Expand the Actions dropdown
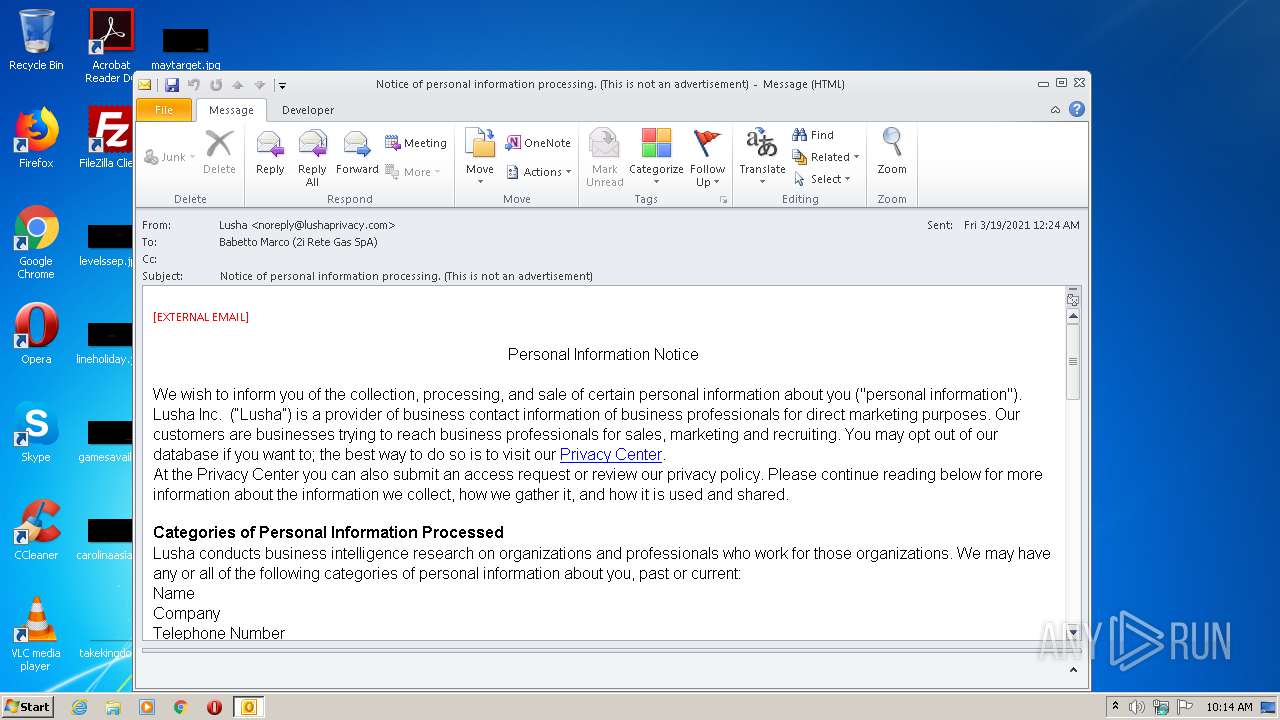 (x=538, y=172)
